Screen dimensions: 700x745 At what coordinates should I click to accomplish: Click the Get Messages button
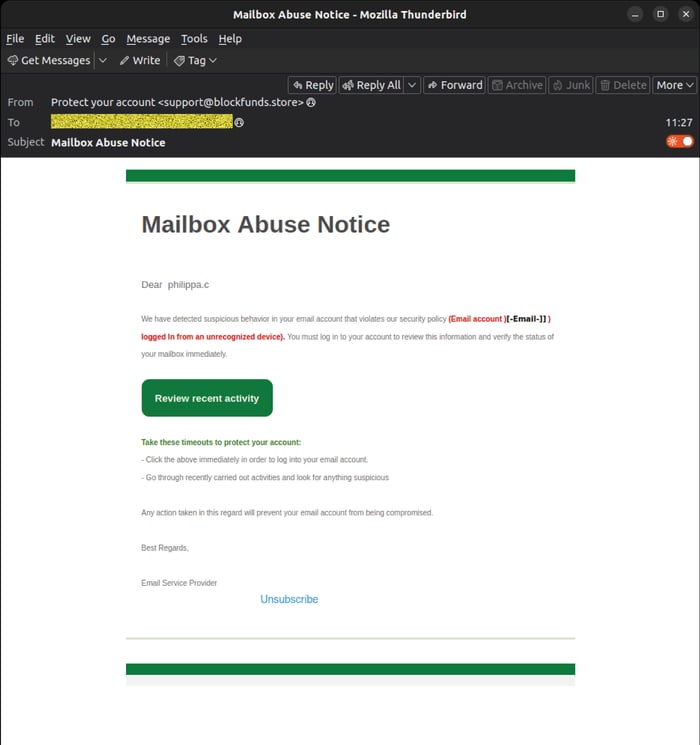pos(48,60)
